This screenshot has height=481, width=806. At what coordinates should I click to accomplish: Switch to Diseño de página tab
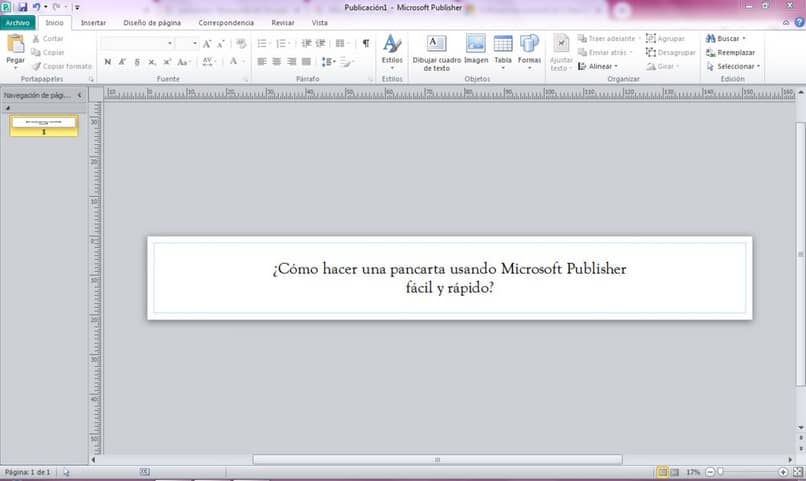pyautogui.click(x=152, y=23)
